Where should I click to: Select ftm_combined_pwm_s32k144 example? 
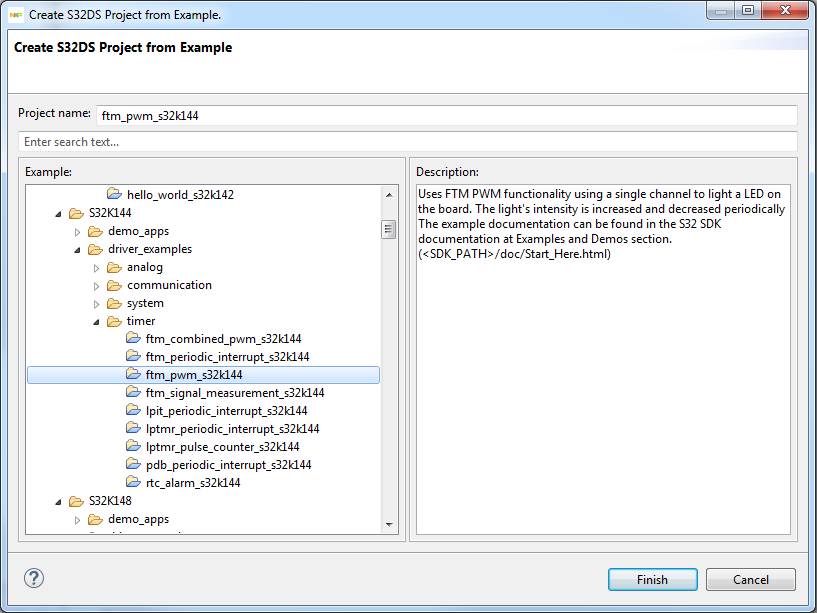click(224, 339)
